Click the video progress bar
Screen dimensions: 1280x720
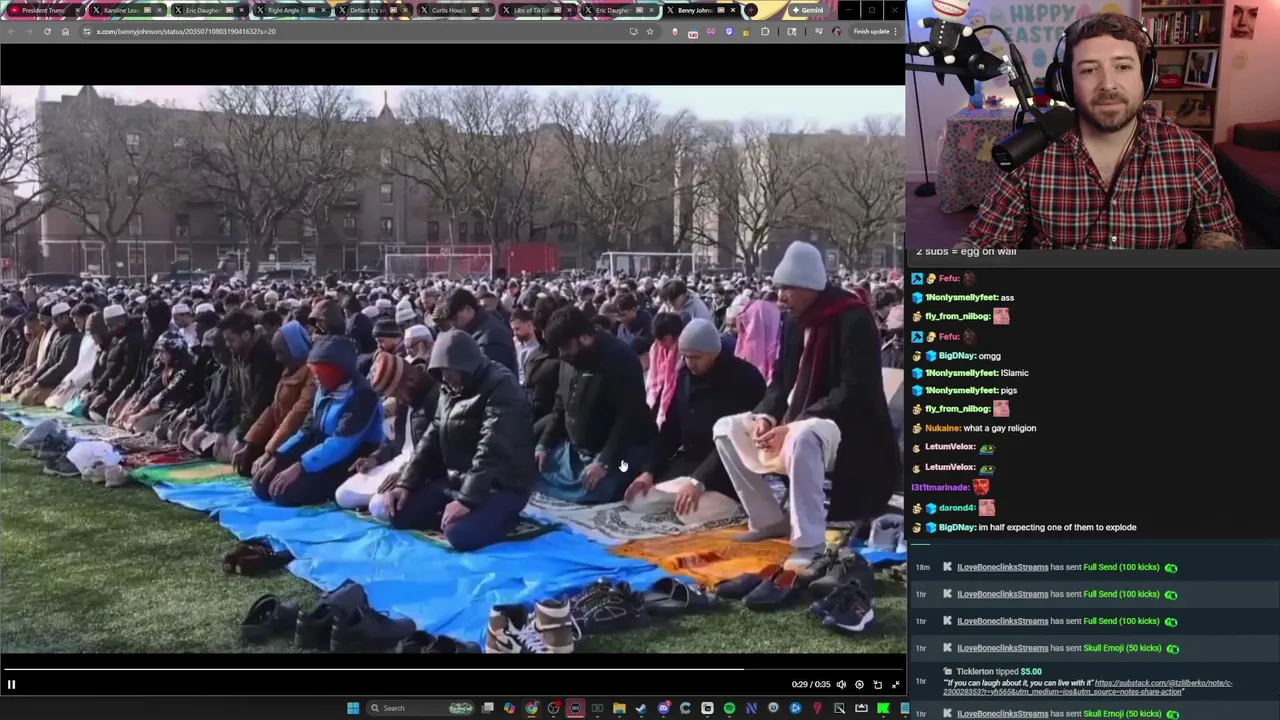(452, 669)
